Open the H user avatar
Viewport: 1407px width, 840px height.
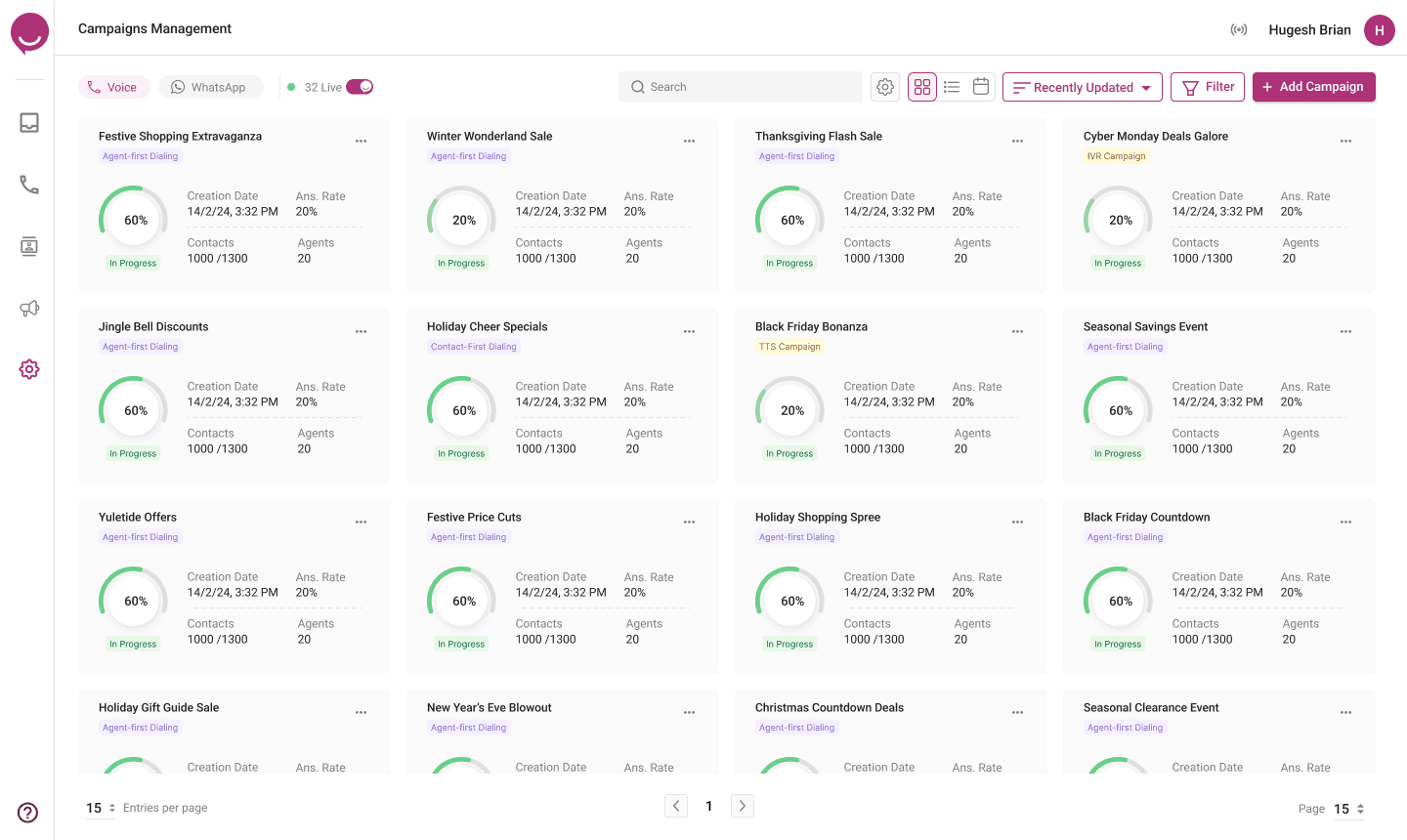tap(1380, 30)
